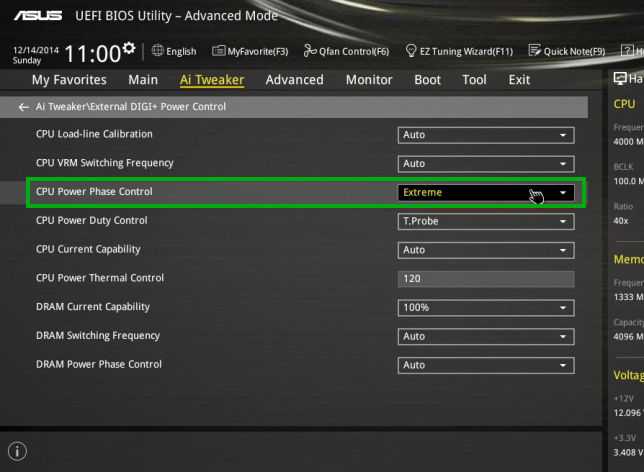Switch to the Tool tab
The image size is (644, 472).
[x=474, y=80]
